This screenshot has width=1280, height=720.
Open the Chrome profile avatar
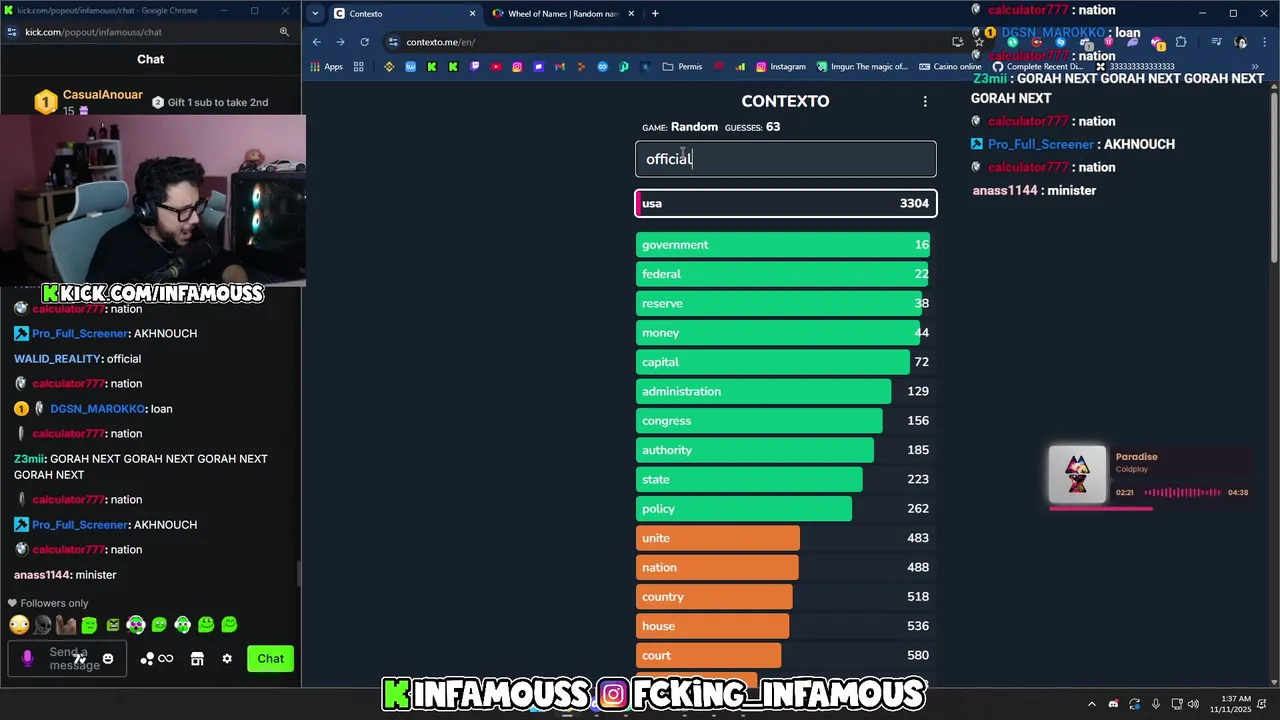click(x=1241, y=42)
